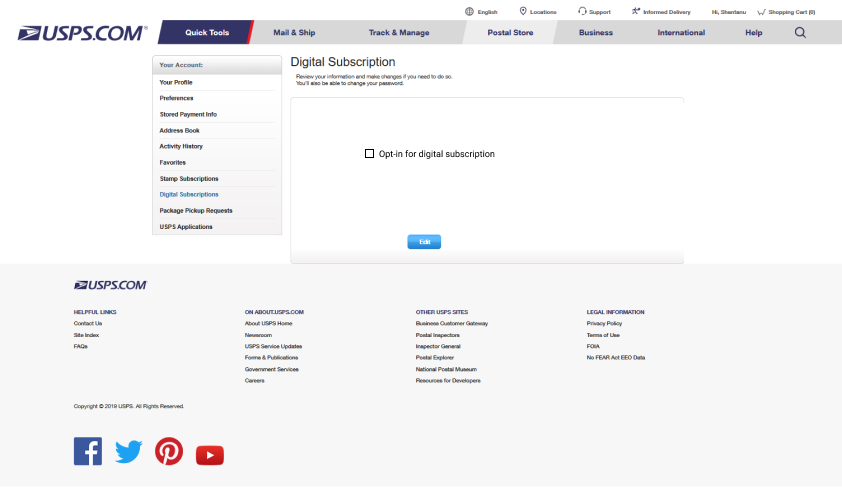
Task: Open the Track & Manage menu
Action: click(399, 32)
